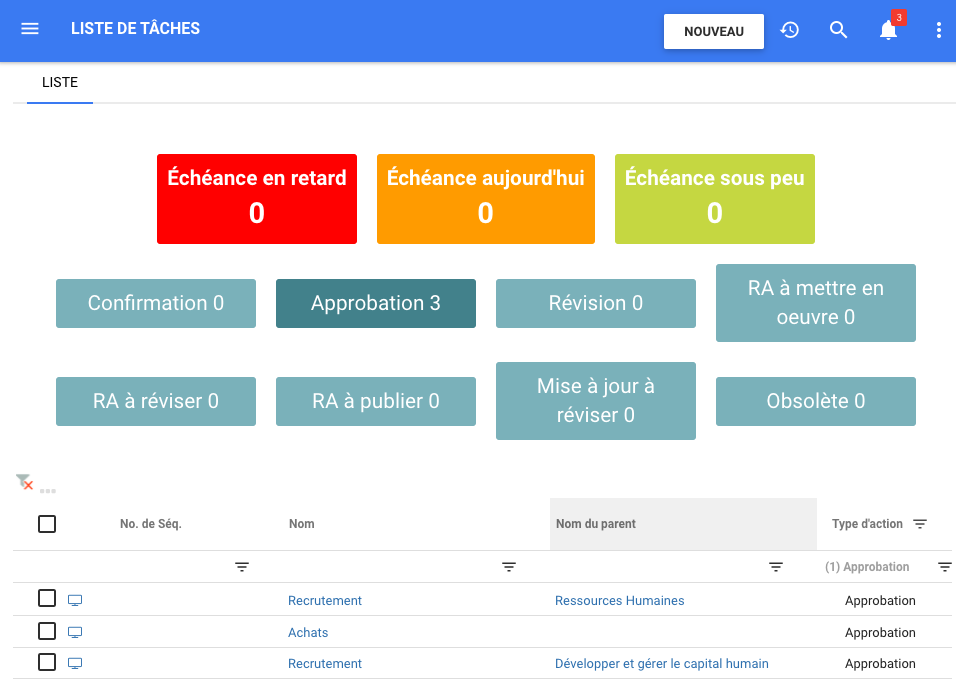Switch to the LISTE tab
Screen dimensions: 956x698
(x=60, y=83)
